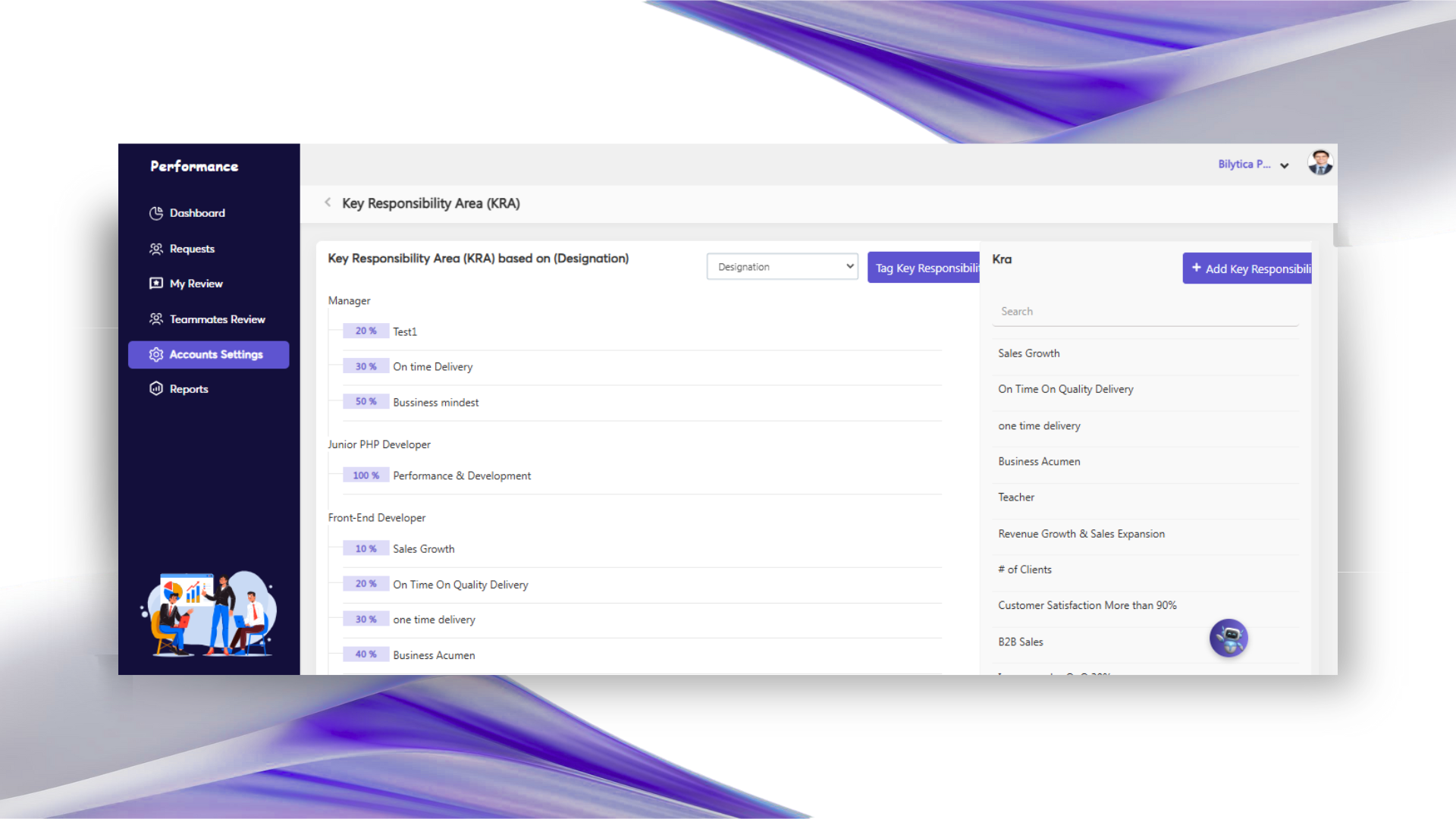The height and width of the screenshot is (819, 1456).
Task: Click the Accounts Settings gear icon
Action: pos(156,355)
